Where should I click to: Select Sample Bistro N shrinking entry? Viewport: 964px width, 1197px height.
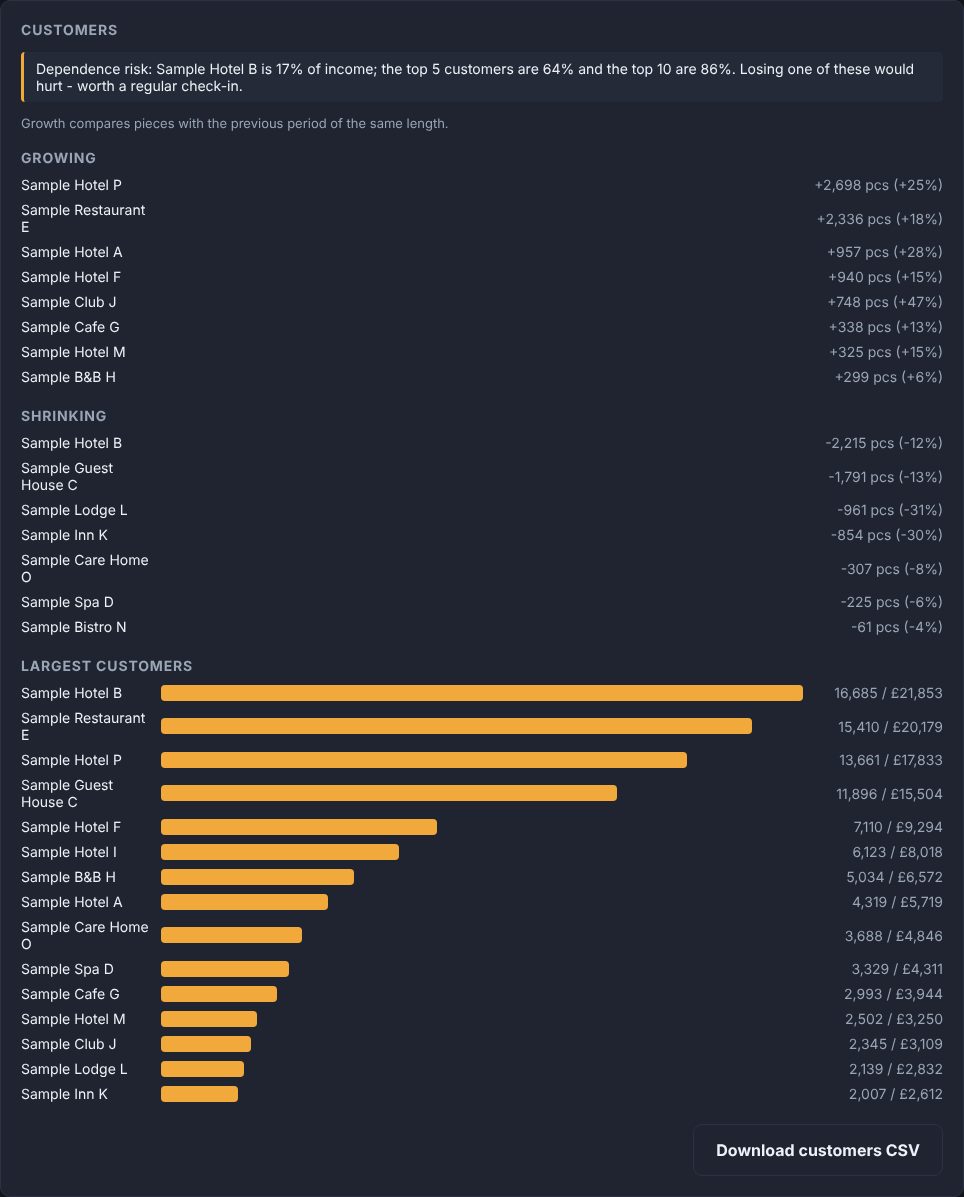[73, 627]
